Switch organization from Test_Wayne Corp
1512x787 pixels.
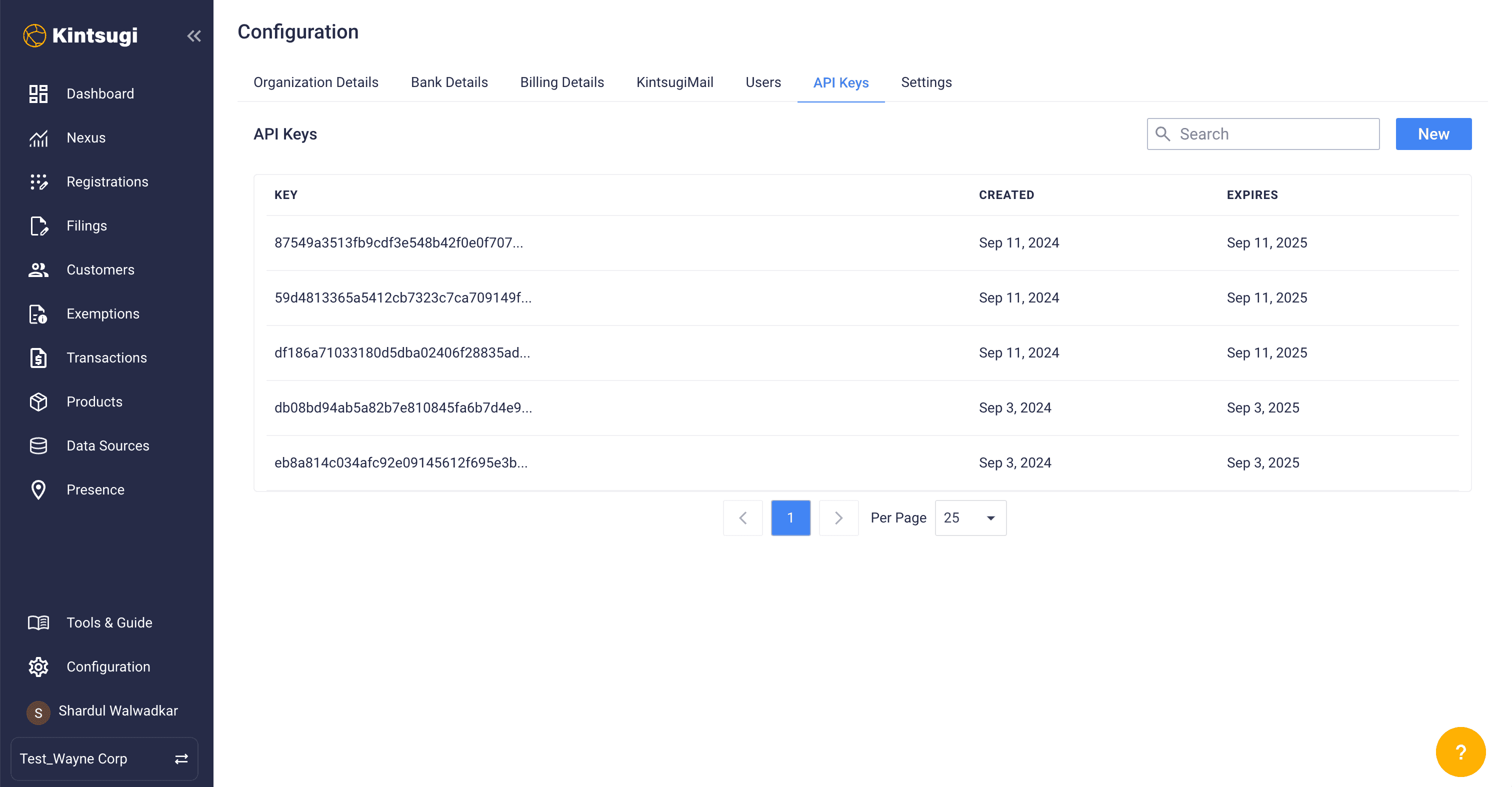[x=181, y=759]
